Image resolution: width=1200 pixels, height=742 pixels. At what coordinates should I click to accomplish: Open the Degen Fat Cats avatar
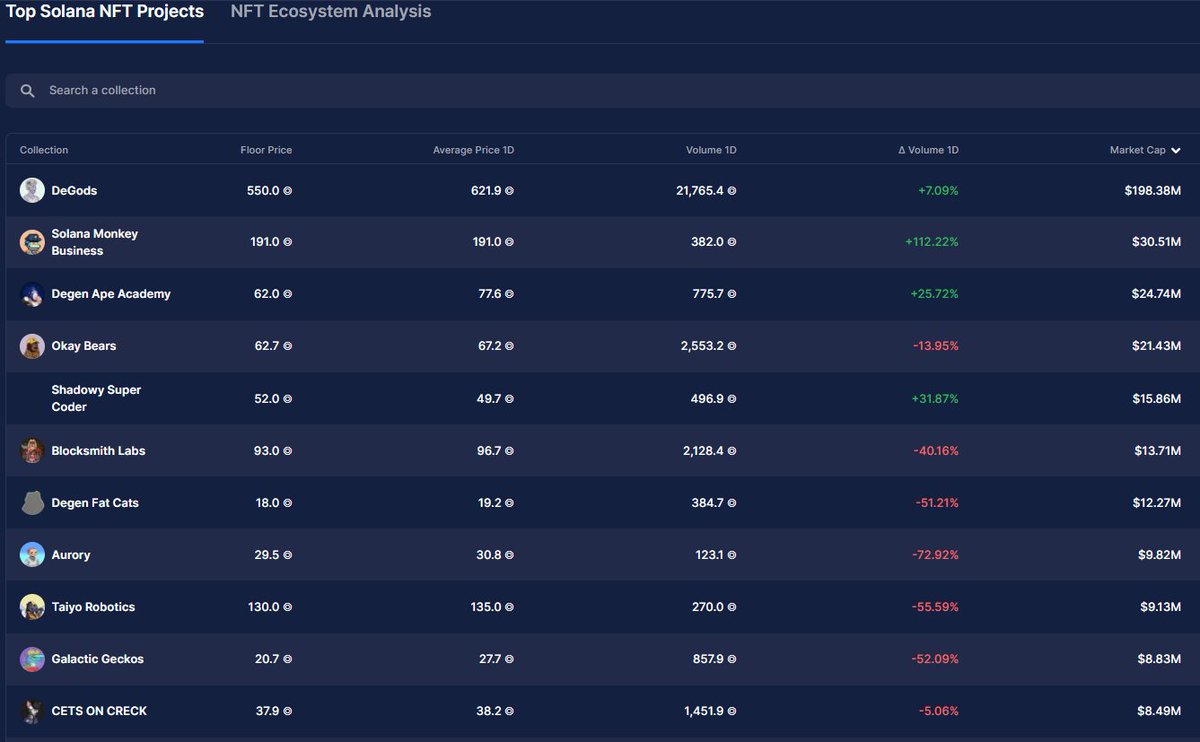32,502
